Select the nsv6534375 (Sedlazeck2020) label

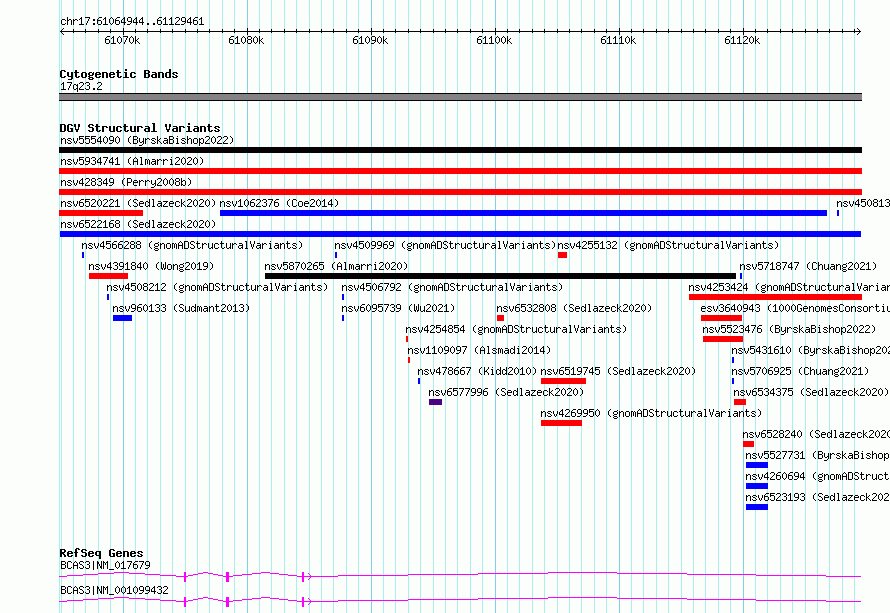point(811,392)
